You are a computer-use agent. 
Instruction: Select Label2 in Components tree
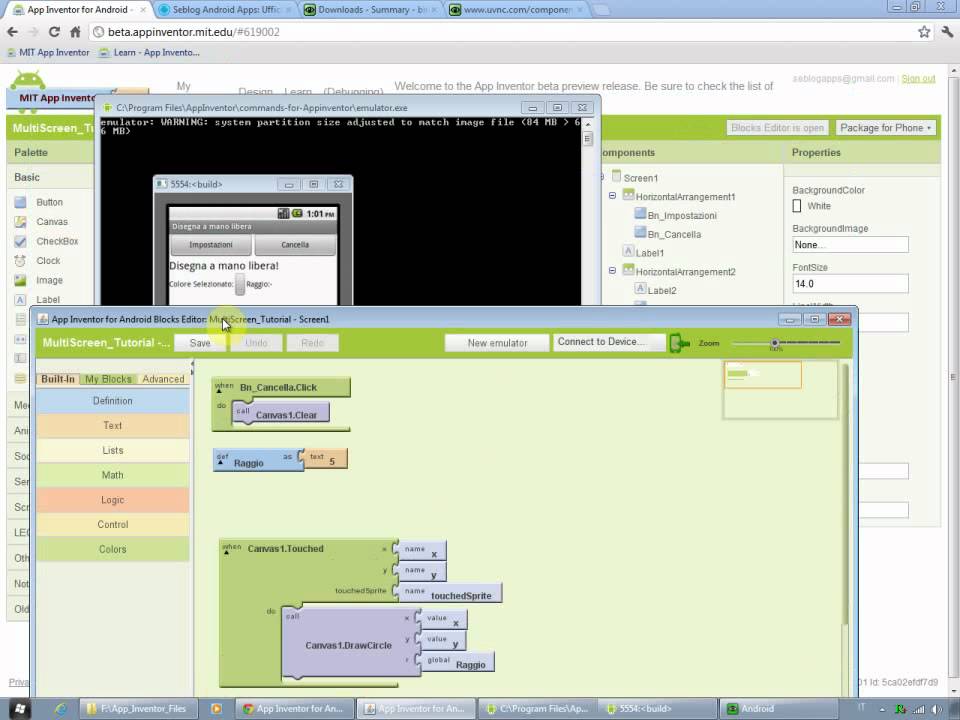655,290
